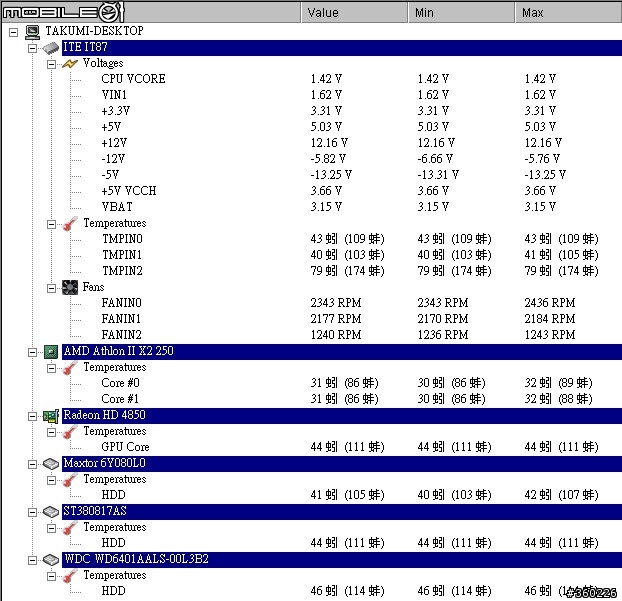The width and height of the screenshot is (622, 601).
Task: Collapse the Voltages group
Action: coord(51,64)
